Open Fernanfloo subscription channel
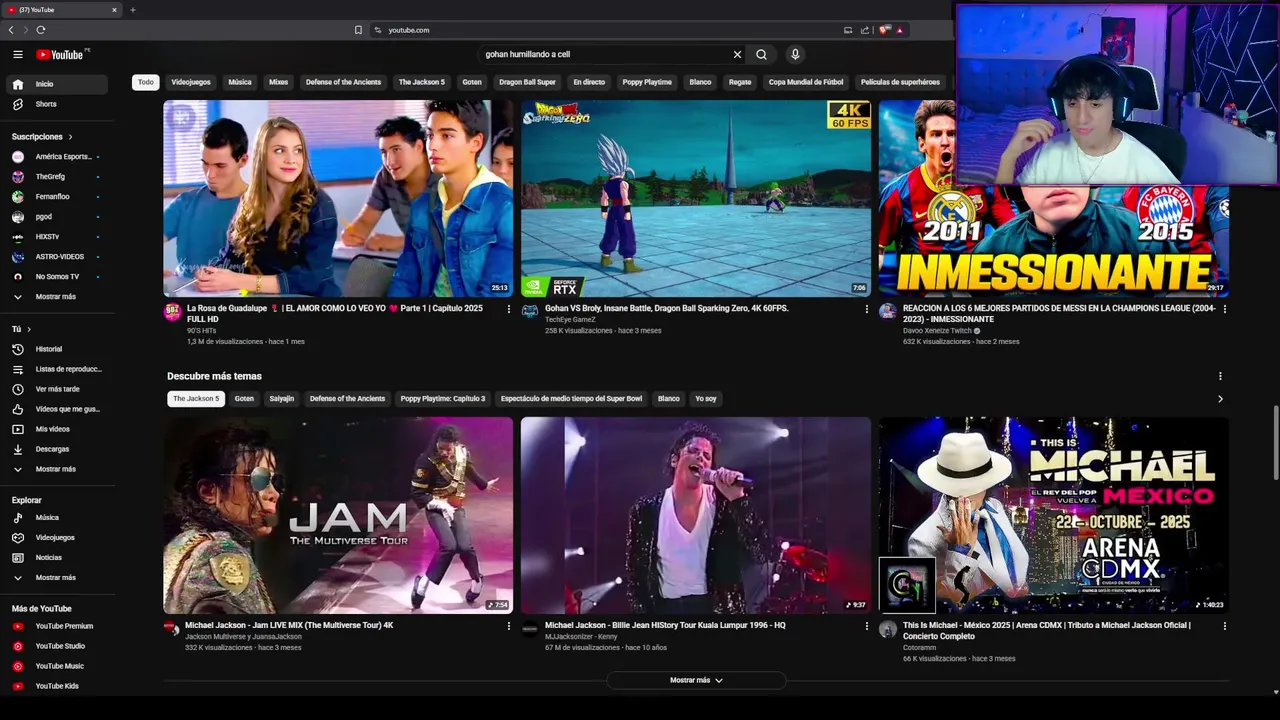Screen dimensions: 1280x720 click(x=56, y=197)
